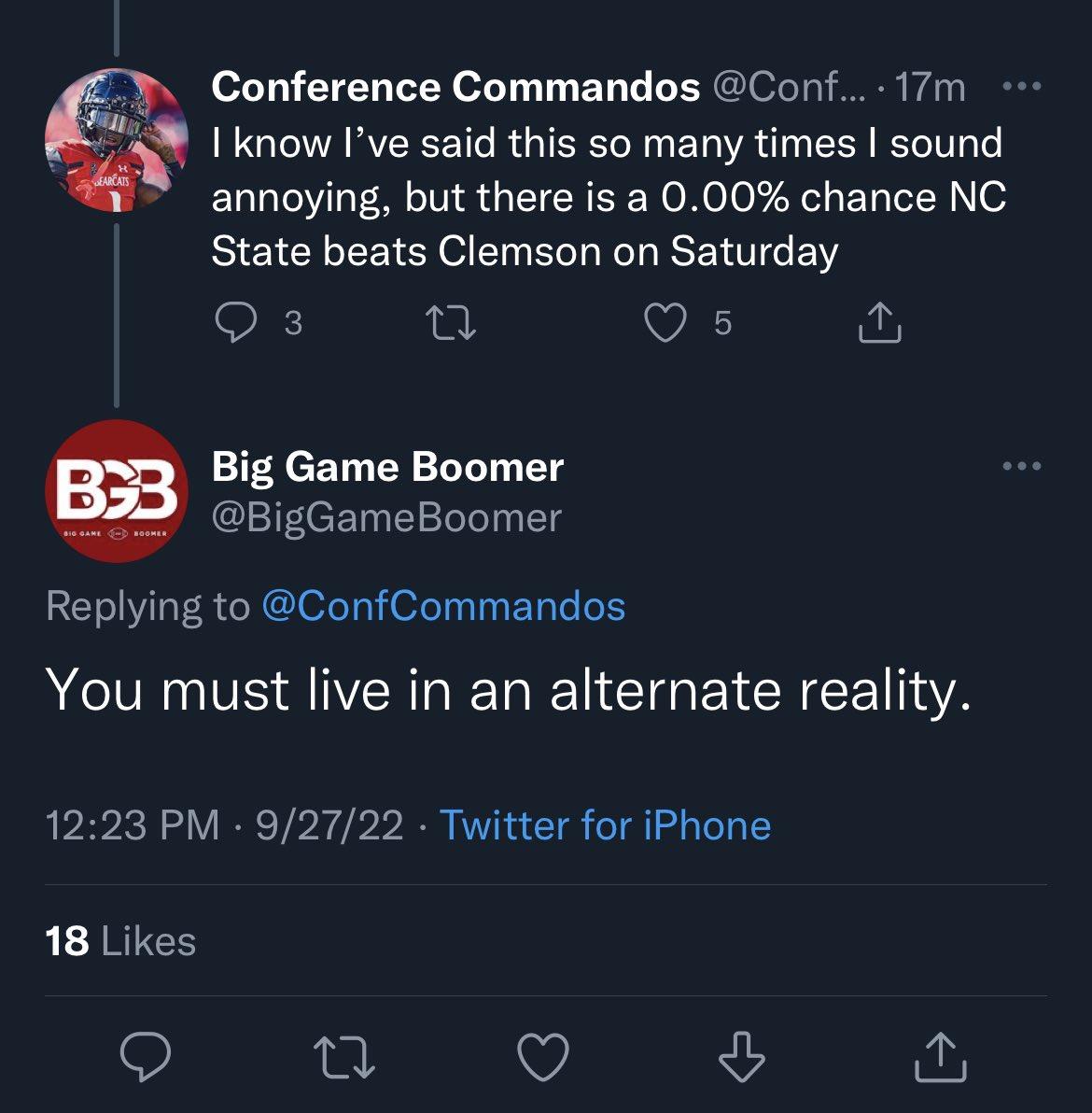Open more options for Conference Commandos tweet

tap(1020, 87)
